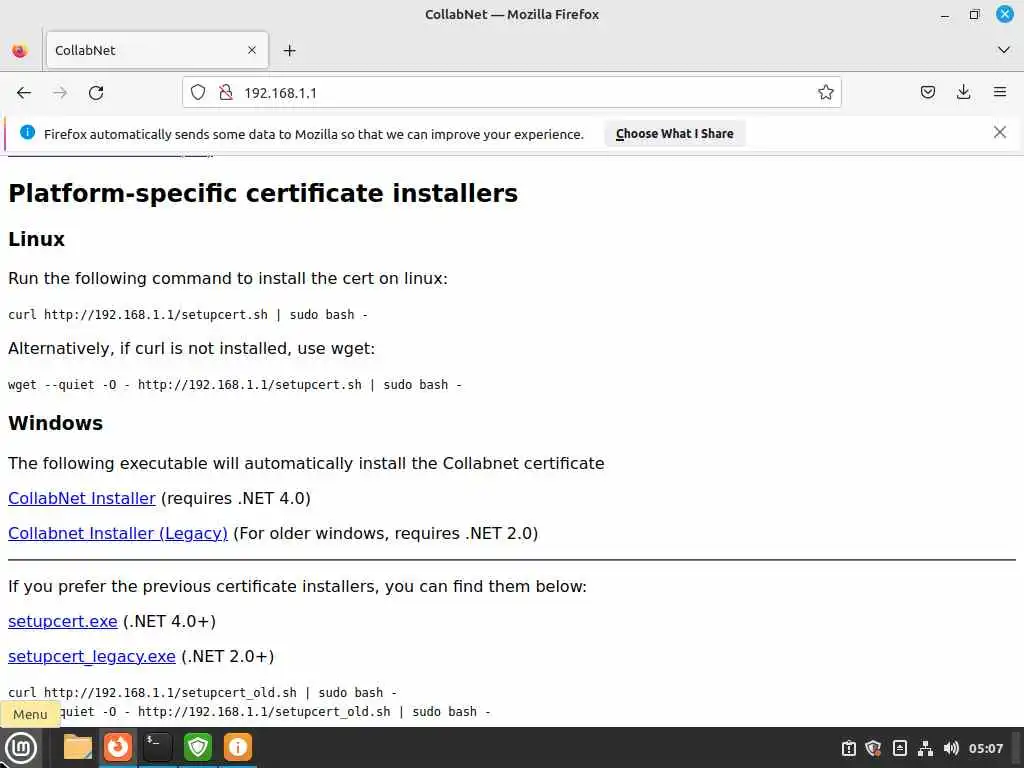Click the update manager shield tray icon
This screenshot has width=1024, height=768.
point(873,748)
